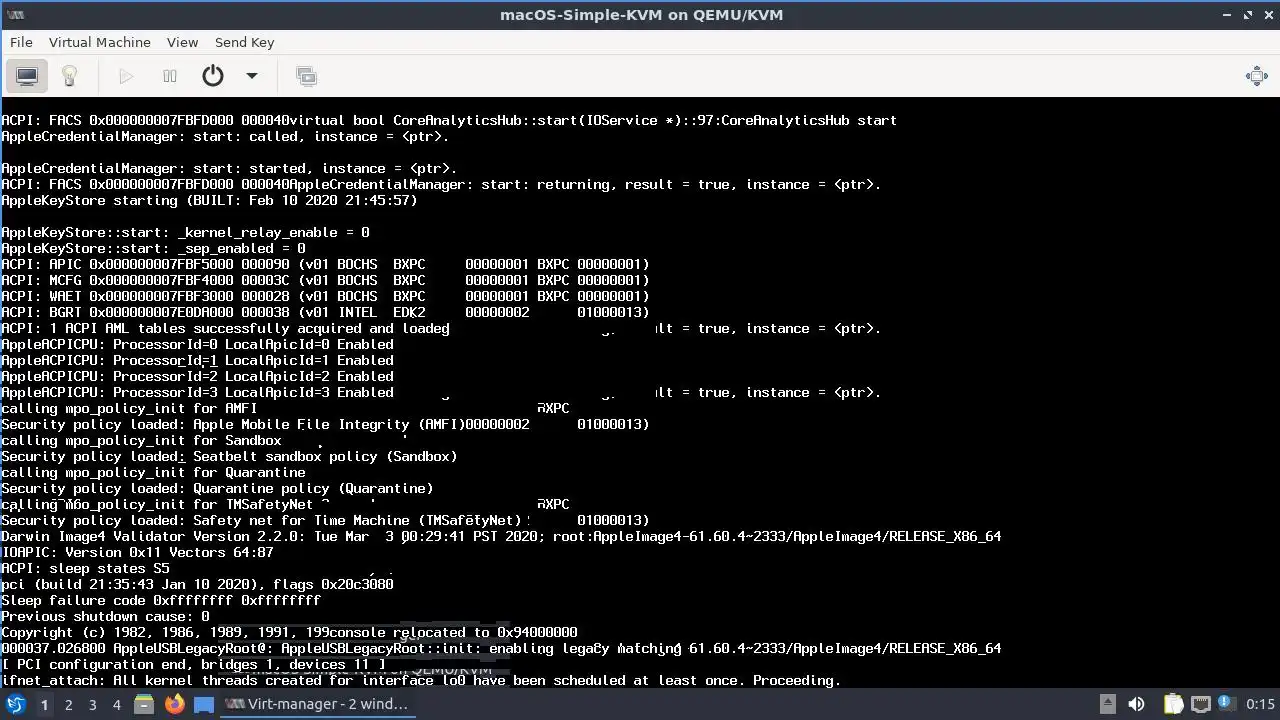Screen dimensions: 1280x720
Task: Switch to workspace 4
Action: click(116, 704)
